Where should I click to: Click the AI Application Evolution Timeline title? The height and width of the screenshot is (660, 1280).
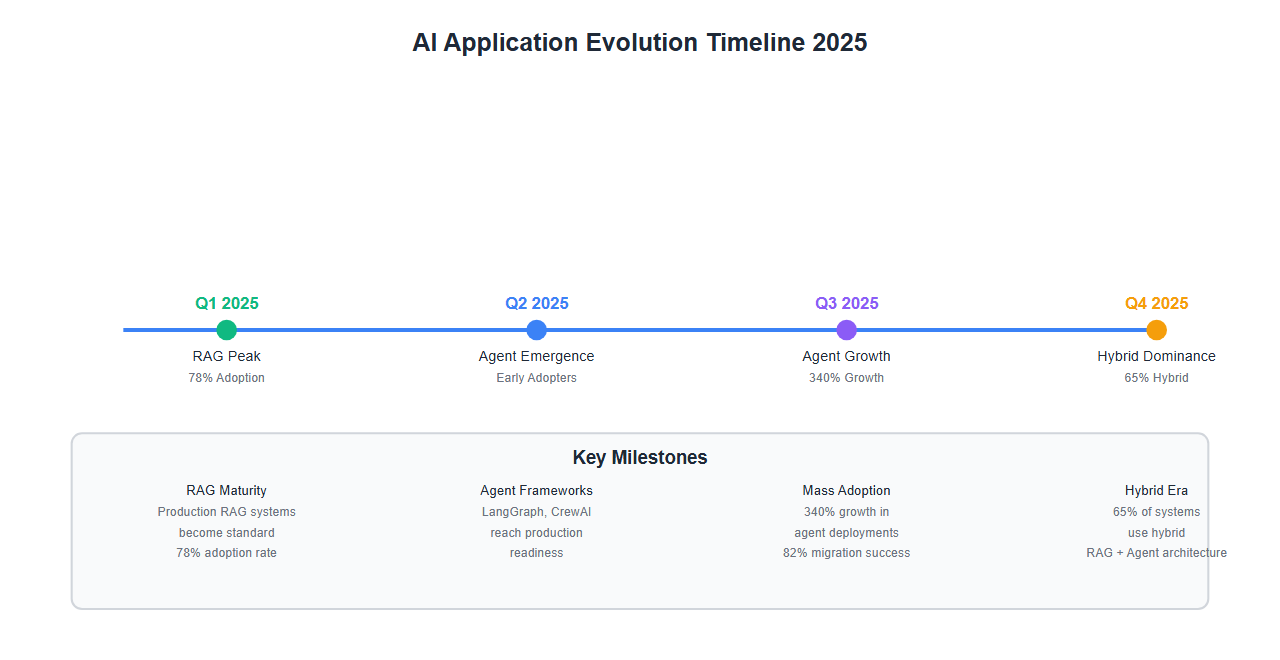tap(640, 43)
